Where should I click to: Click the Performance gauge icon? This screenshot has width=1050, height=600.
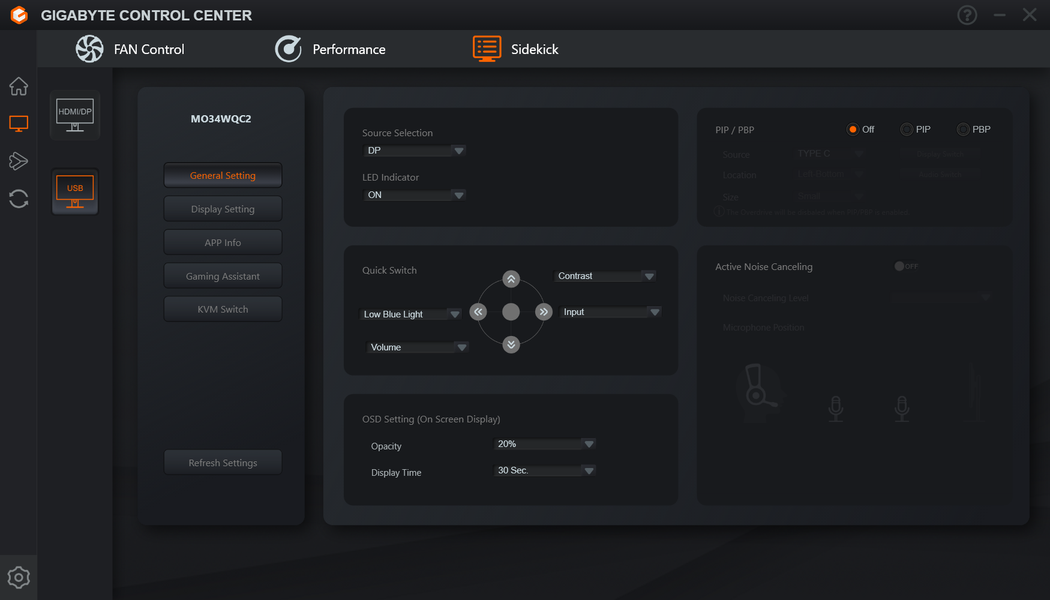(288, 49)
